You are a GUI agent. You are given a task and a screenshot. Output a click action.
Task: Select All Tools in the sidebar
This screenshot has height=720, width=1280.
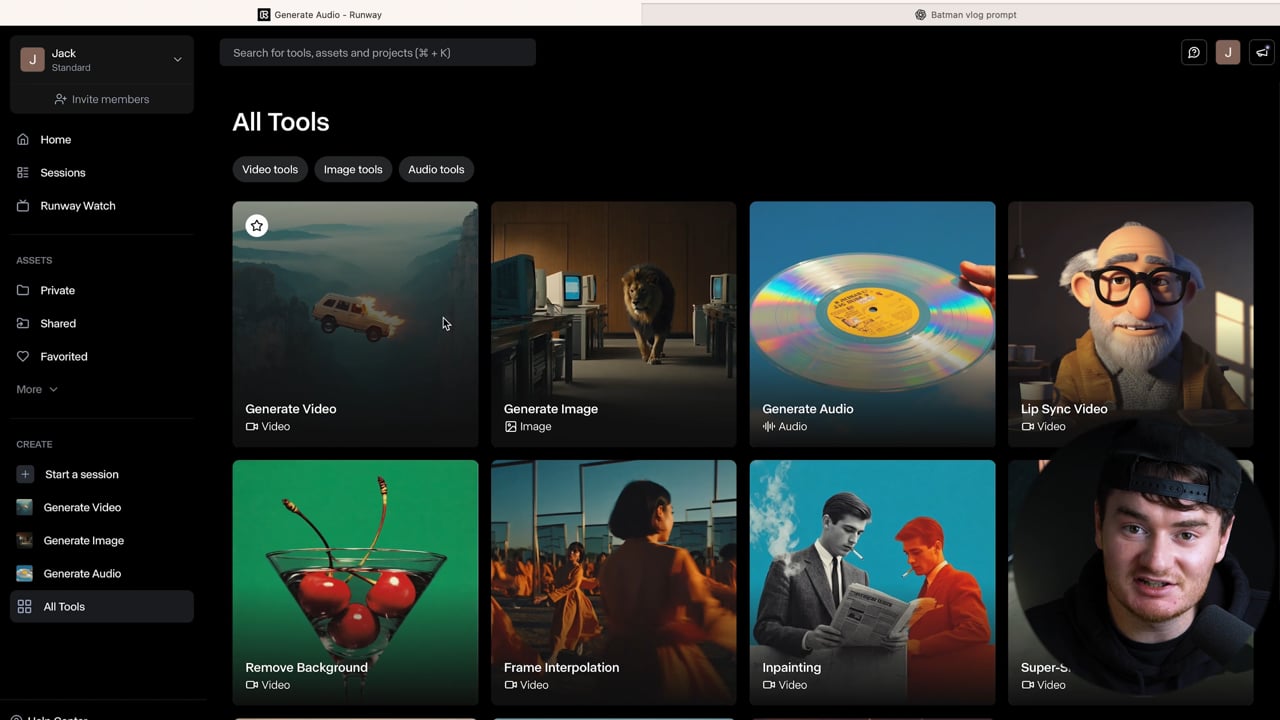pos(102,606)
